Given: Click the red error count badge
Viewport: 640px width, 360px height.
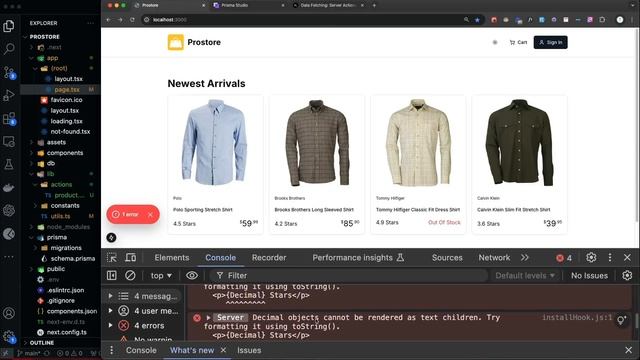Looking at the screenshot, I should (564, 258).
